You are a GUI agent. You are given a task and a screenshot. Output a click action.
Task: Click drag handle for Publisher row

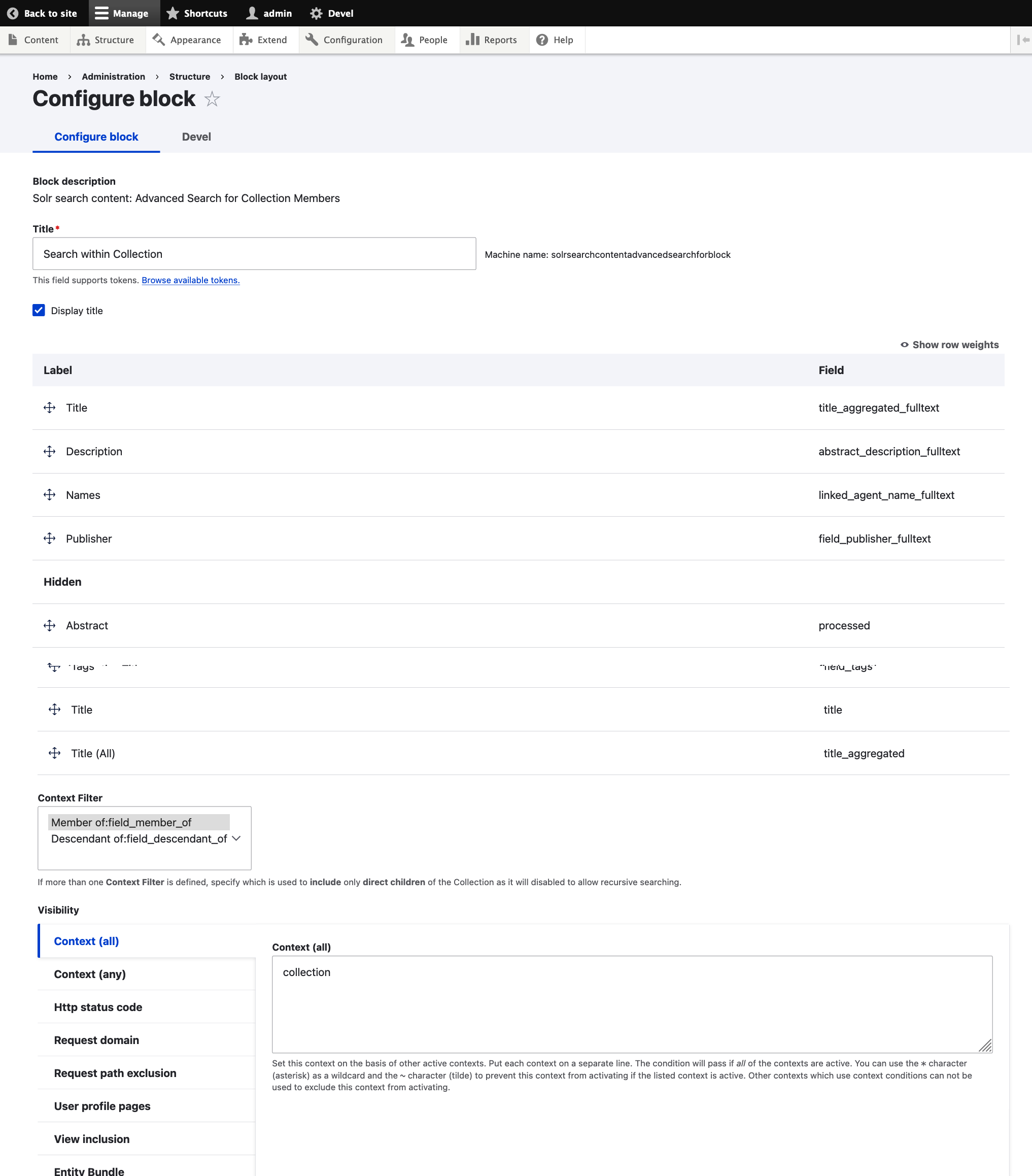pyautogui.click(x=50, y=539)
